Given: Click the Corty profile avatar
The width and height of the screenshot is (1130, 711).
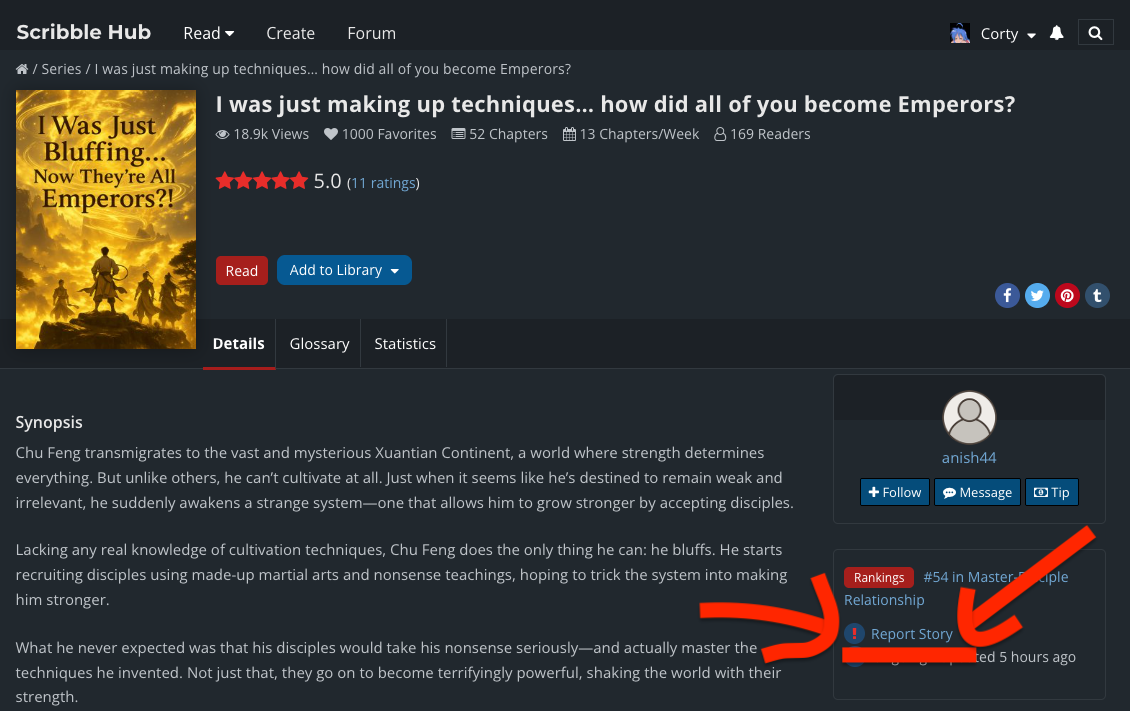Looking at the screenshot, I should pos(960,33).
